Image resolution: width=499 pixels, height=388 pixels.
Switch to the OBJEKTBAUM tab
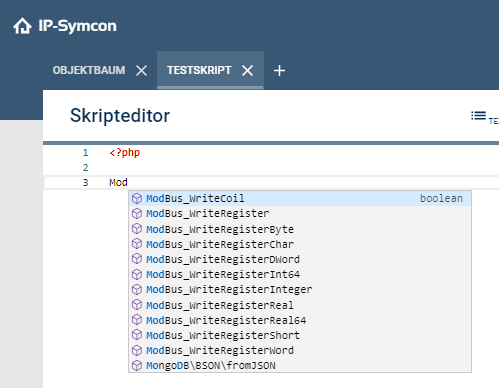click(x=89, y=70)
